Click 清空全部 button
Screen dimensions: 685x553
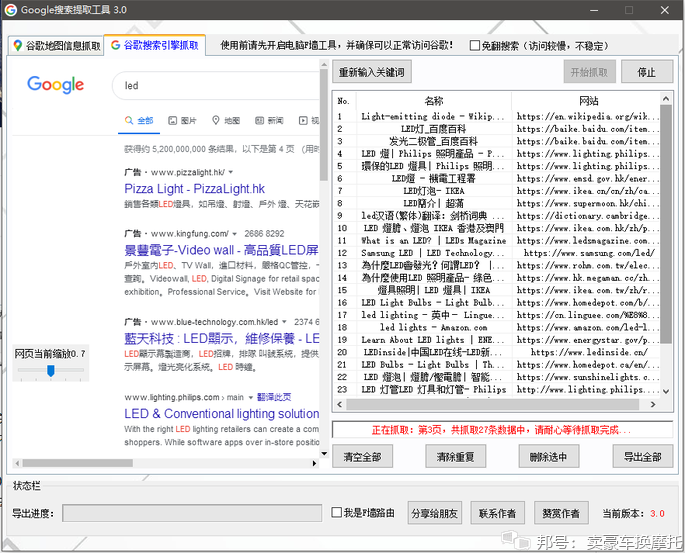click(x=362, y=457)
